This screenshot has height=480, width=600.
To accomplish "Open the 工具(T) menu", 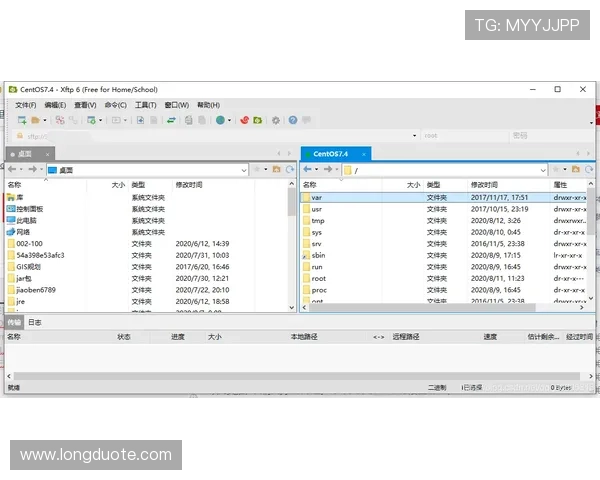I will 145,104.
